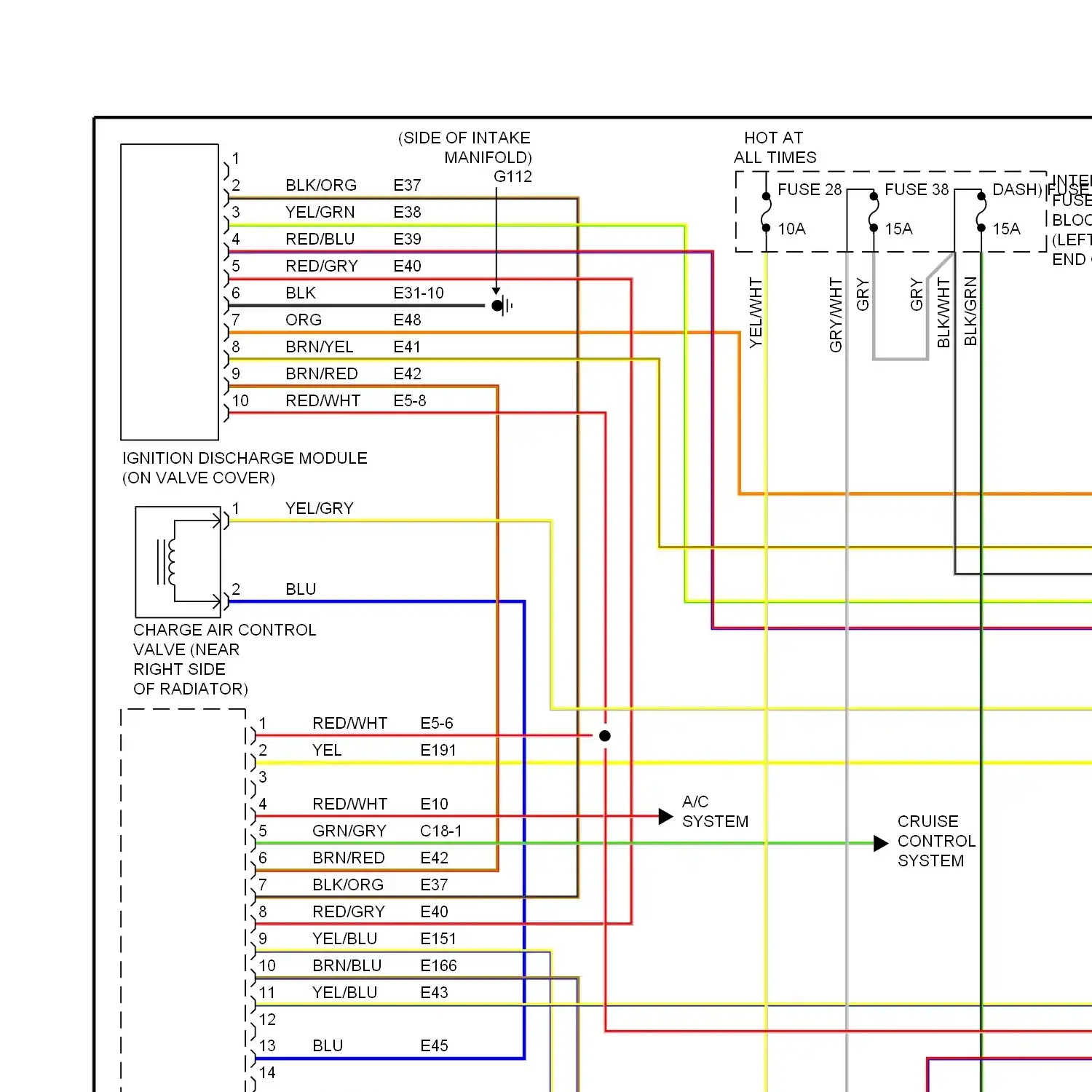
Task: Click the G112 ground label
Action: (x=513, y=177)
